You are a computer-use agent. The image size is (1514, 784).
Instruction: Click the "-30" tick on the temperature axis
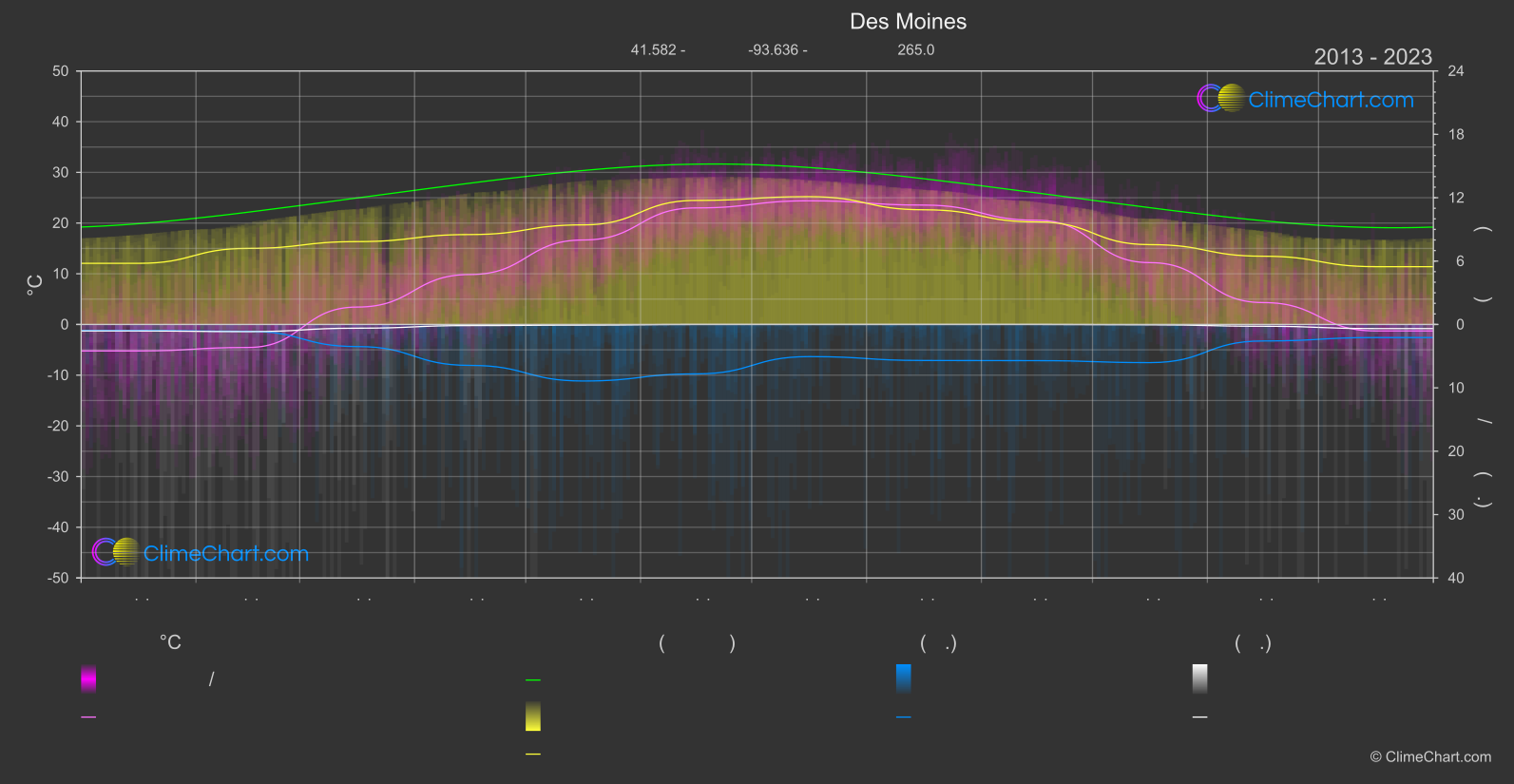(x=58, y=477)
